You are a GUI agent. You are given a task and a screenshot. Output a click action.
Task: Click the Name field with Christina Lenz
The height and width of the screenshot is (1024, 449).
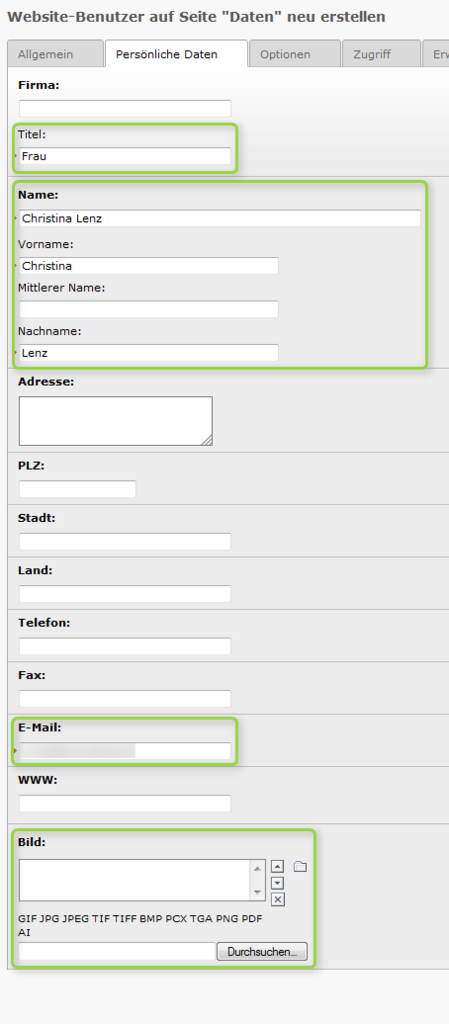219,218
